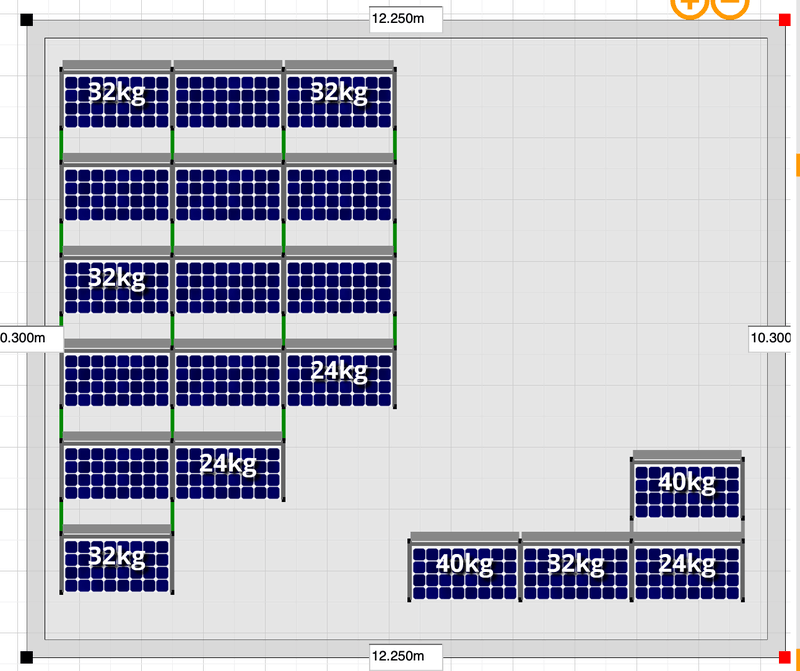
Task: Select the upper 40kg panel in the right array
Action: (x=687, y=491)
